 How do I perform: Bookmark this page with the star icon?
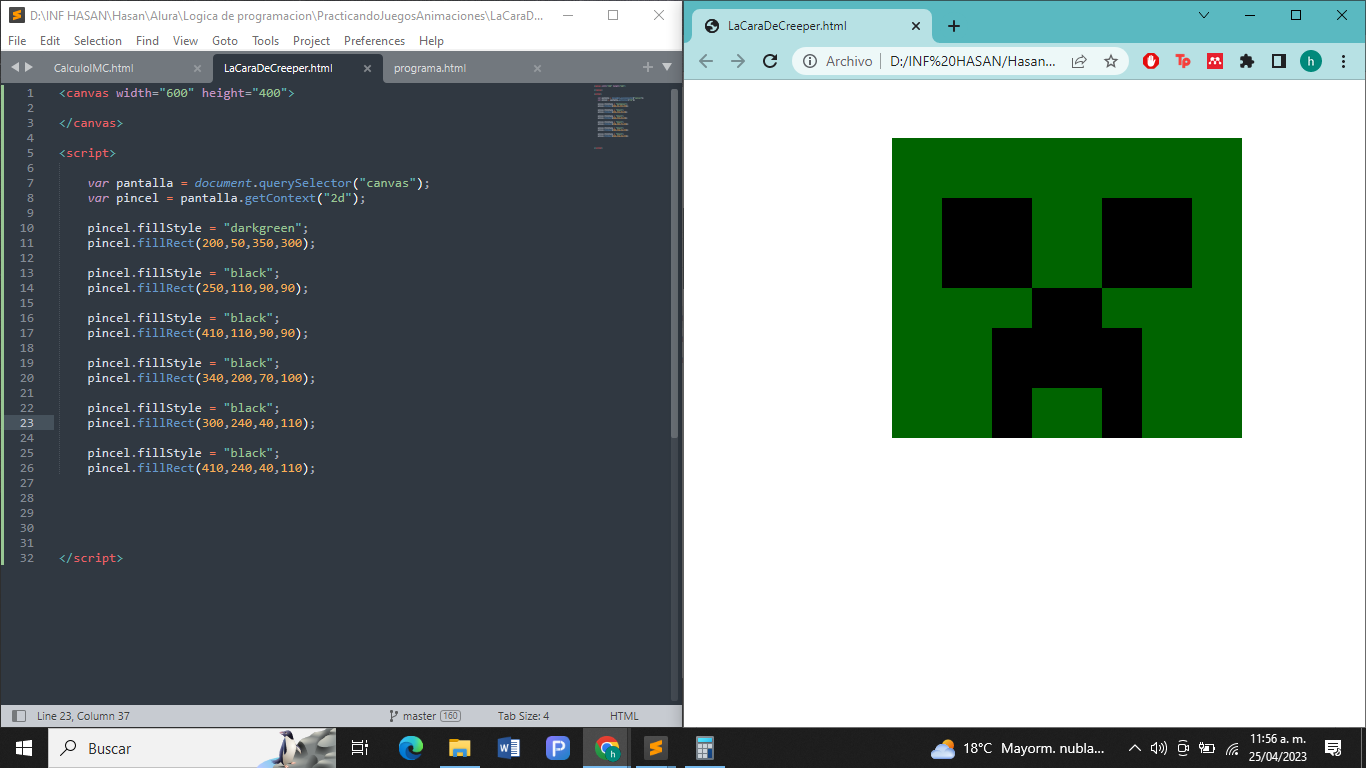click(1111, 61)
